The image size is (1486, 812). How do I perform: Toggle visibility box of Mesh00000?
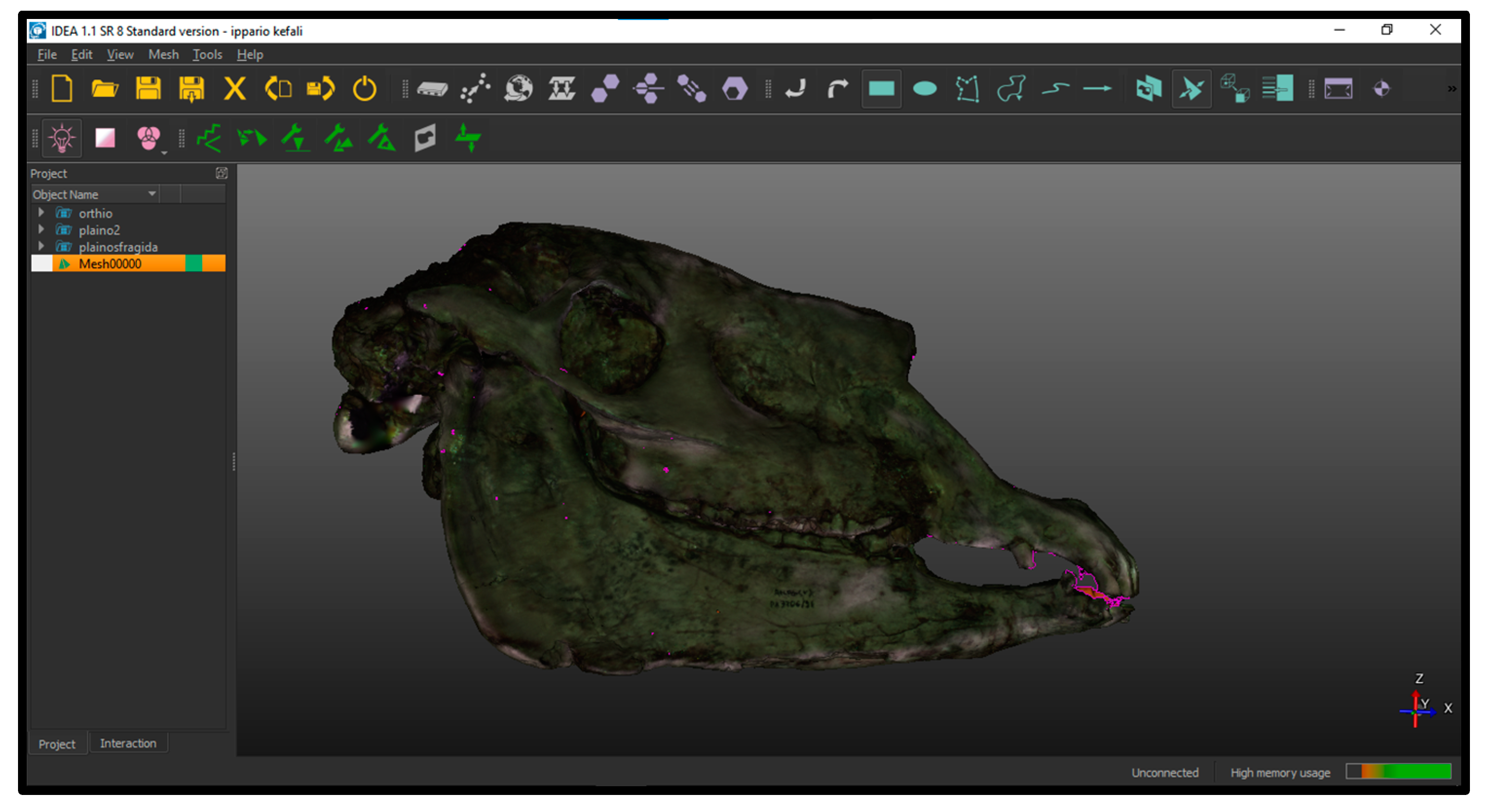[x=41, y=263]
